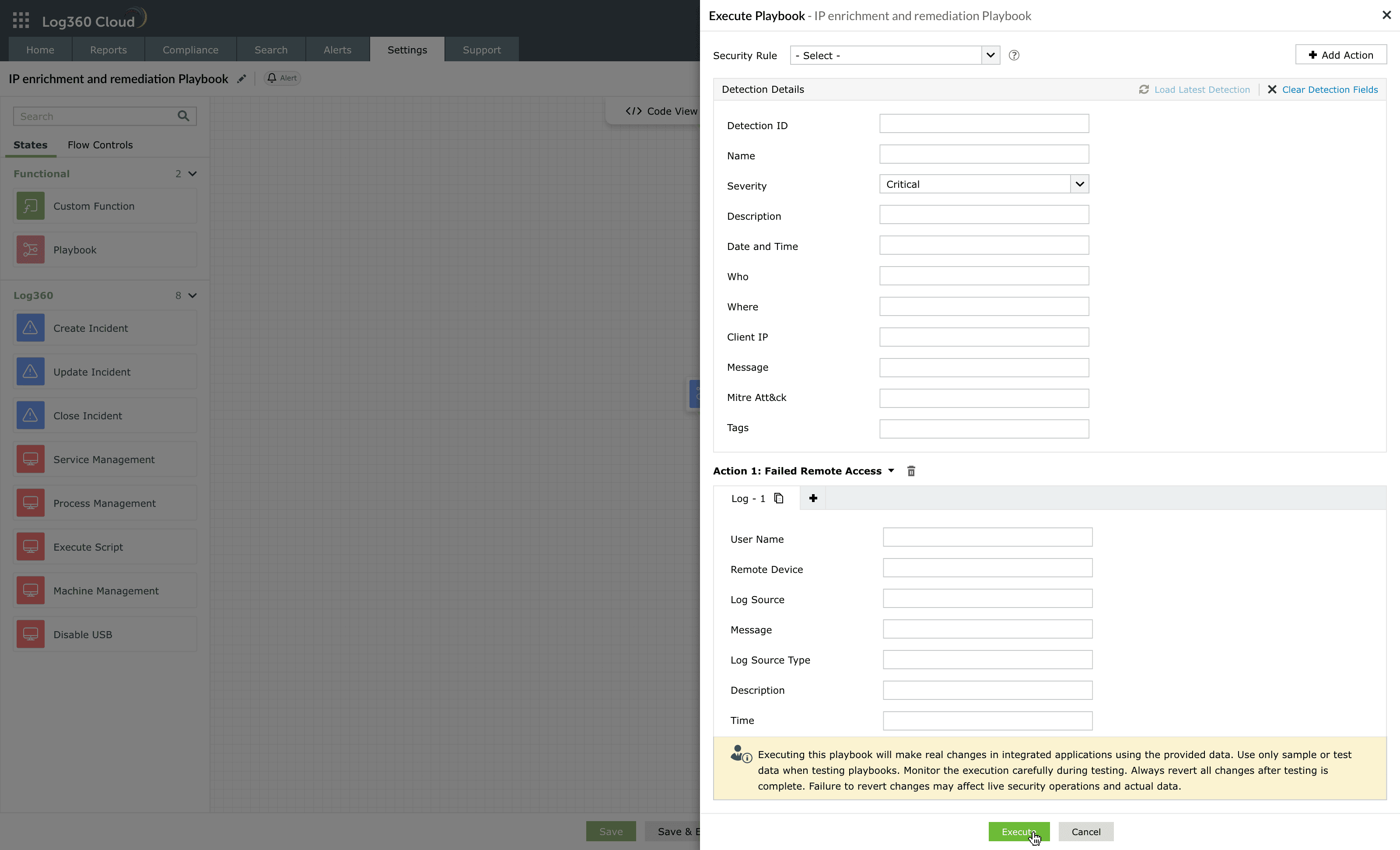Delete Action 1 with the trash icon
The width and height of the screenshot is (1400, 850).
click(x=911, y=471)
